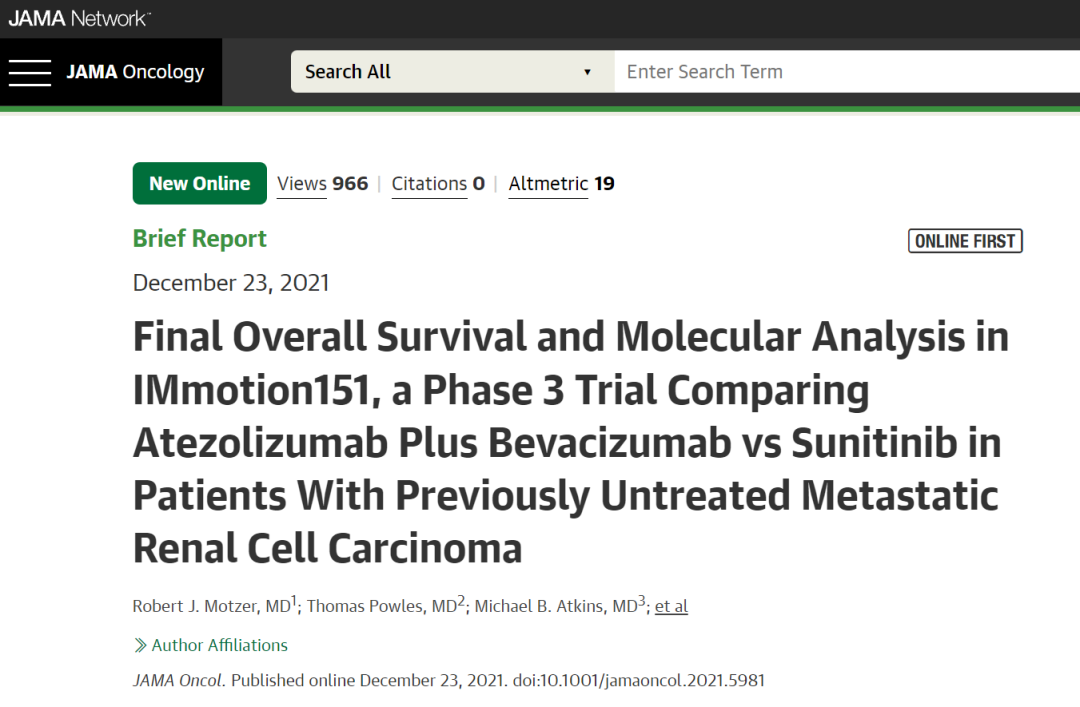Click the New Online badge
This screenshot has width=1080, height=707.
coord(199,184)
